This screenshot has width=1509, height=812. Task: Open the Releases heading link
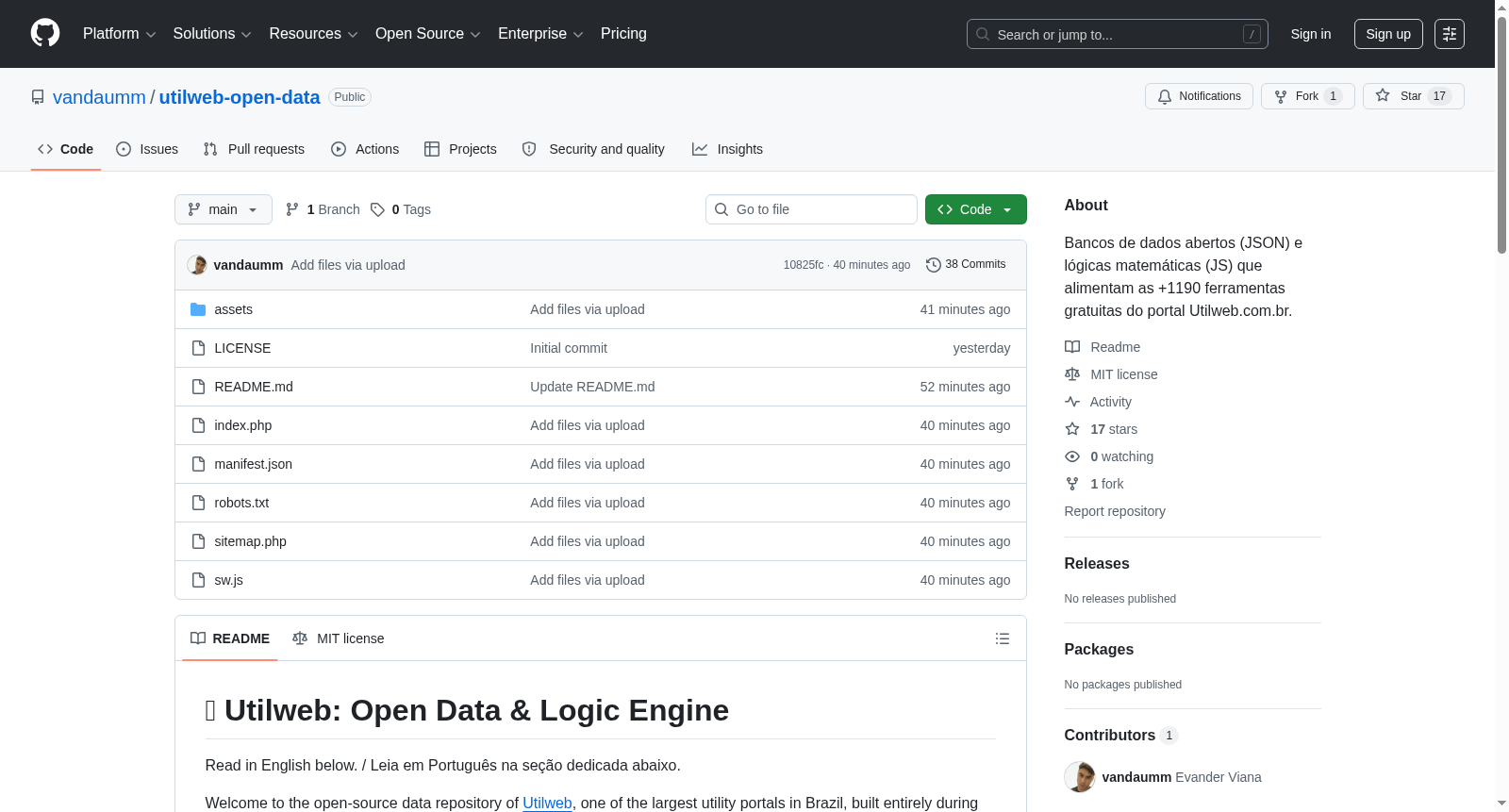pos(1097,563)
